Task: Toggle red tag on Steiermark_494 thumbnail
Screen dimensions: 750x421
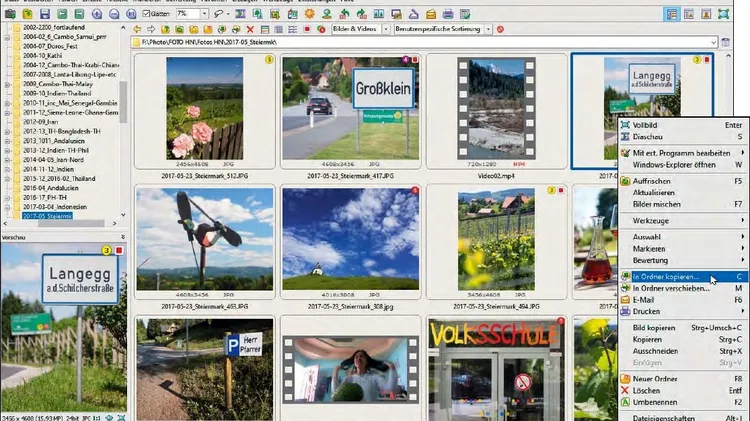Action: tap(561, 190)
